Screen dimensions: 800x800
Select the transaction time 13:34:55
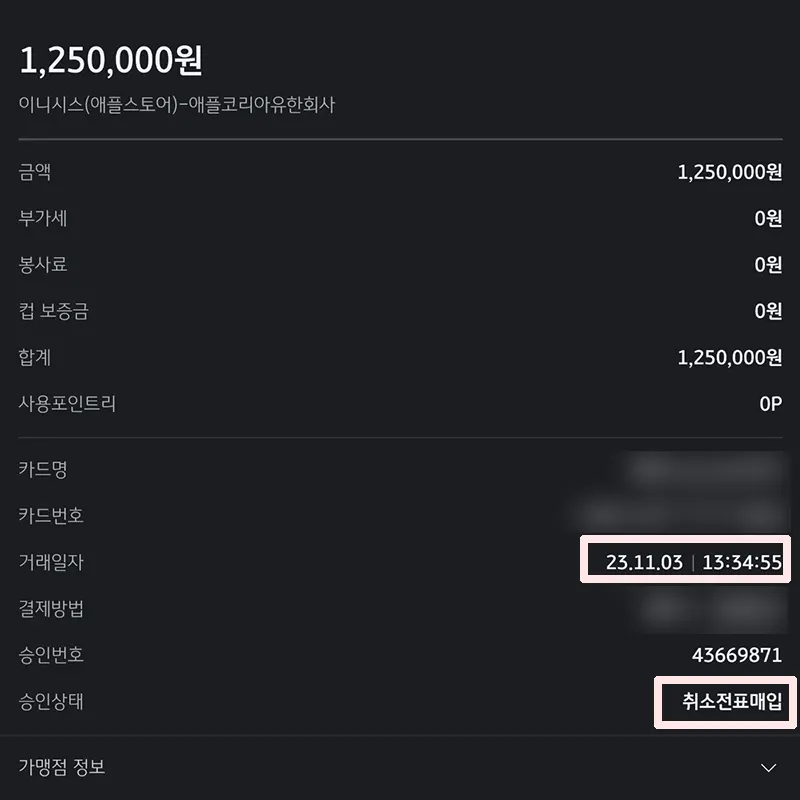742,562
